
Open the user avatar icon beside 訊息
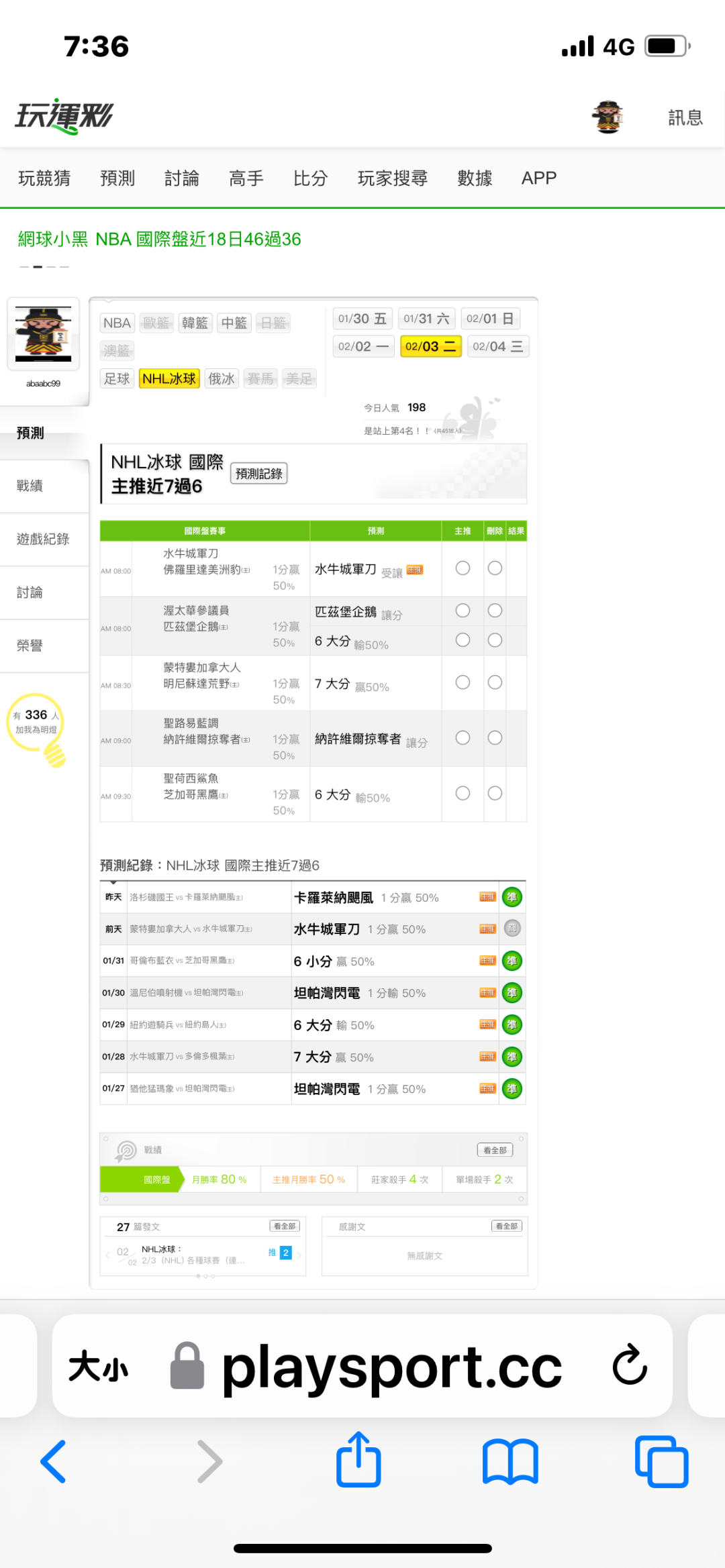608,117
